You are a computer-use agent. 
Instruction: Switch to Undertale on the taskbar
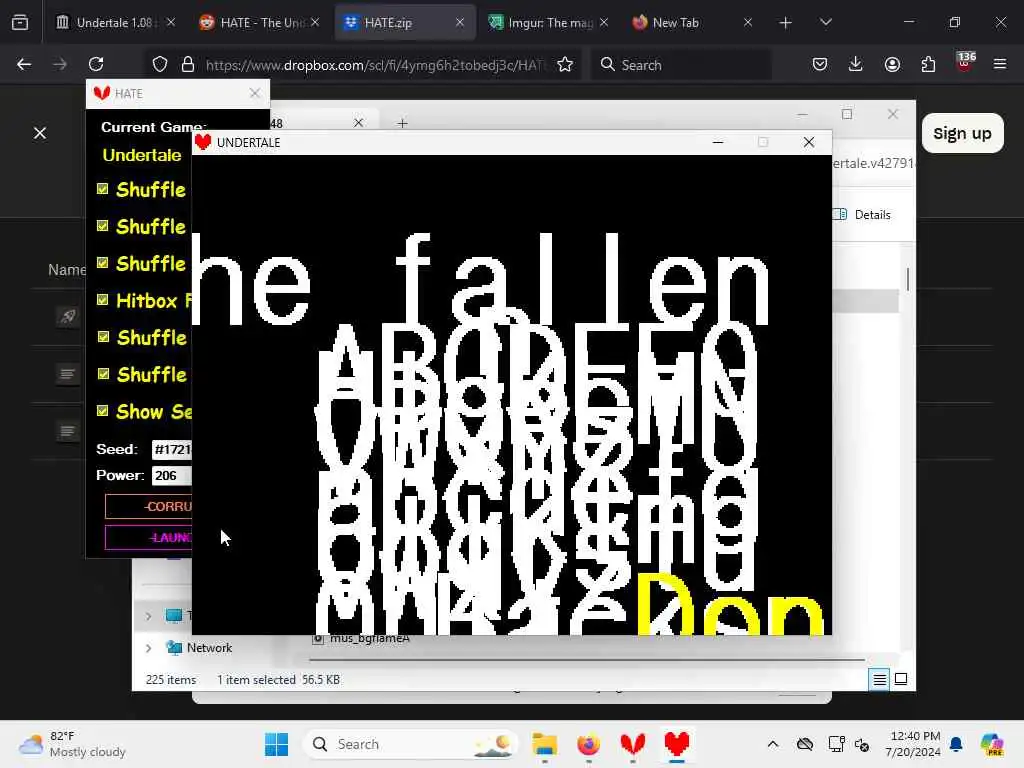[677, 744]
